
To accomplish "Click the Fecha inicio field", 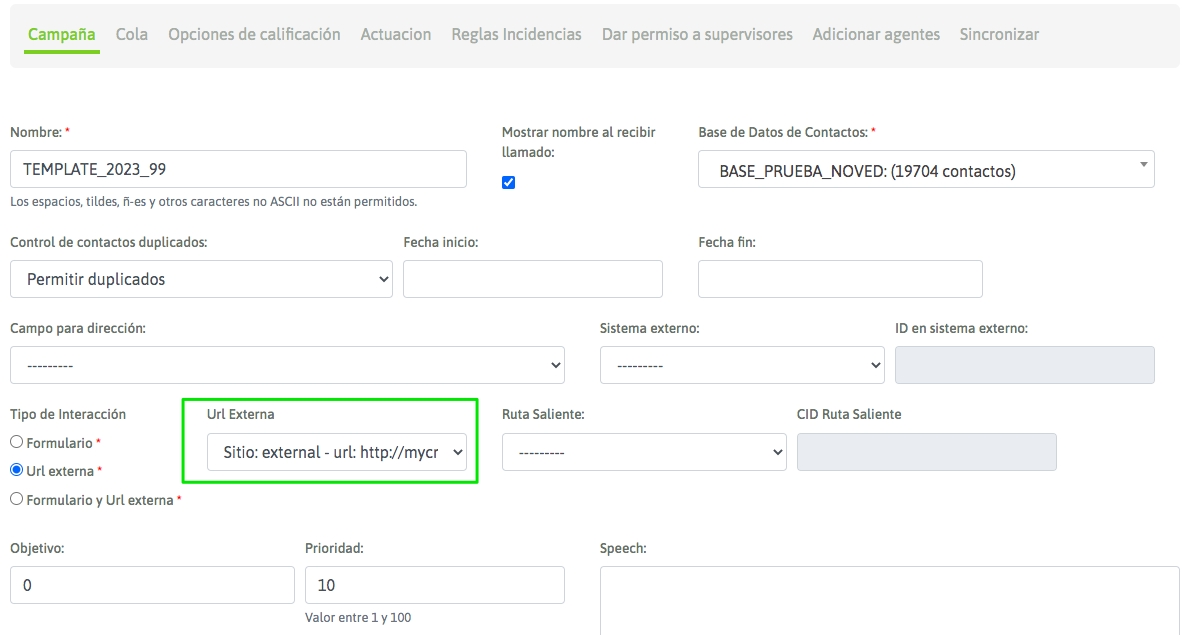I will [x=533, y=279].
